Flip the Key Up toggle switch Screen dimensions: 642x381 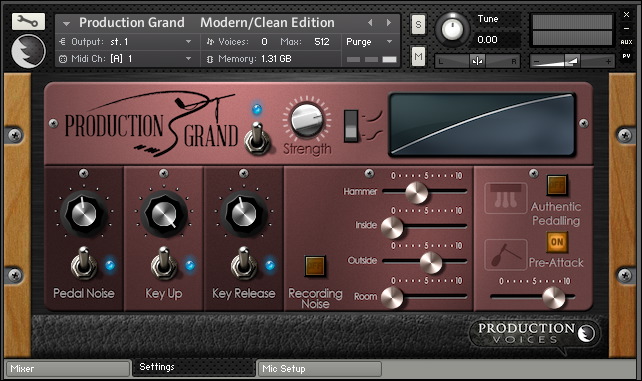pos(164,264)
